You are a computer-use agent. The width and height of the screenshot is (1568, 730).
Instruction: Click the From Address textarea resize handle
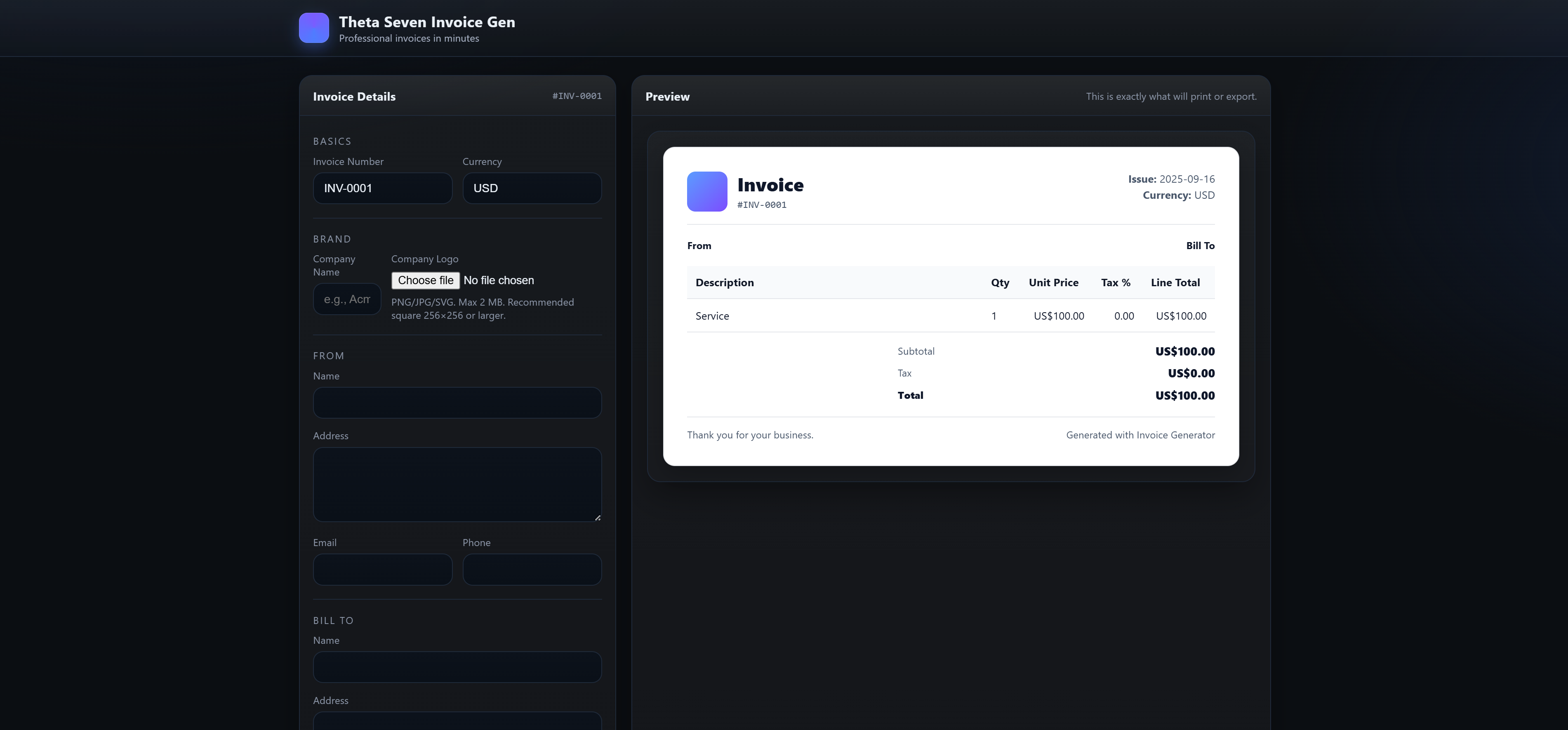tap(597, 518)
